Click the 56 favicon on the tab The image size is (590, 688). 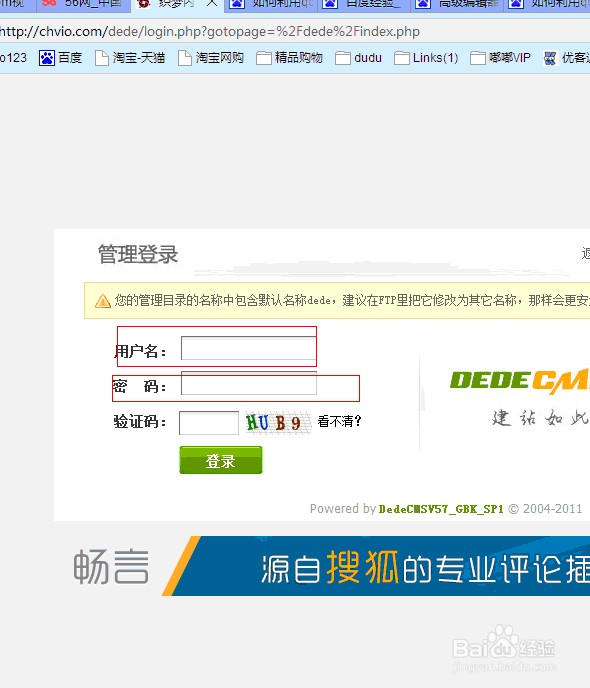(49, 3)
